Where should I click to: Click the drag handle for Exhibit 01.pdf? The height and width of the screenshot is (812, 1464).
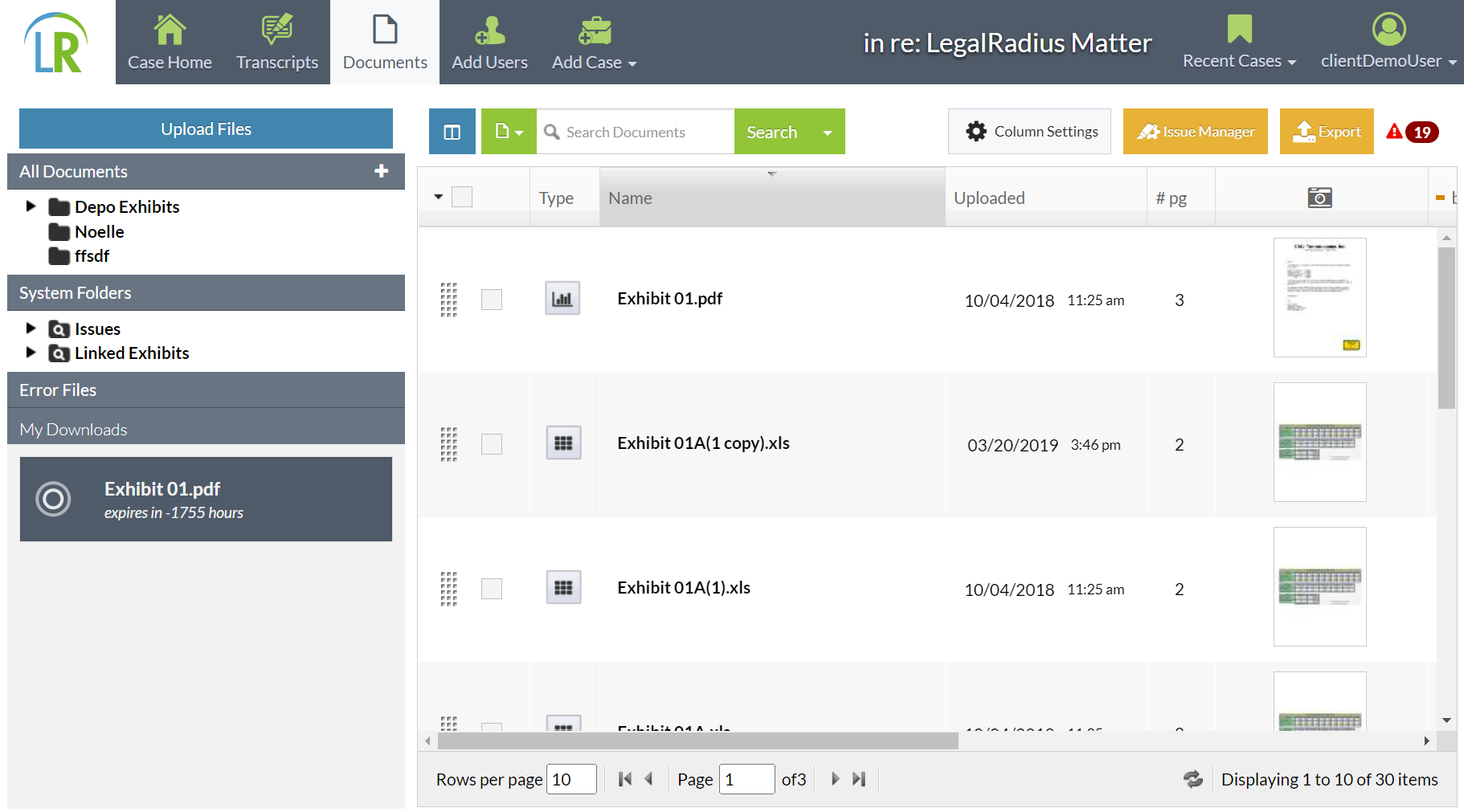(448, 300)
